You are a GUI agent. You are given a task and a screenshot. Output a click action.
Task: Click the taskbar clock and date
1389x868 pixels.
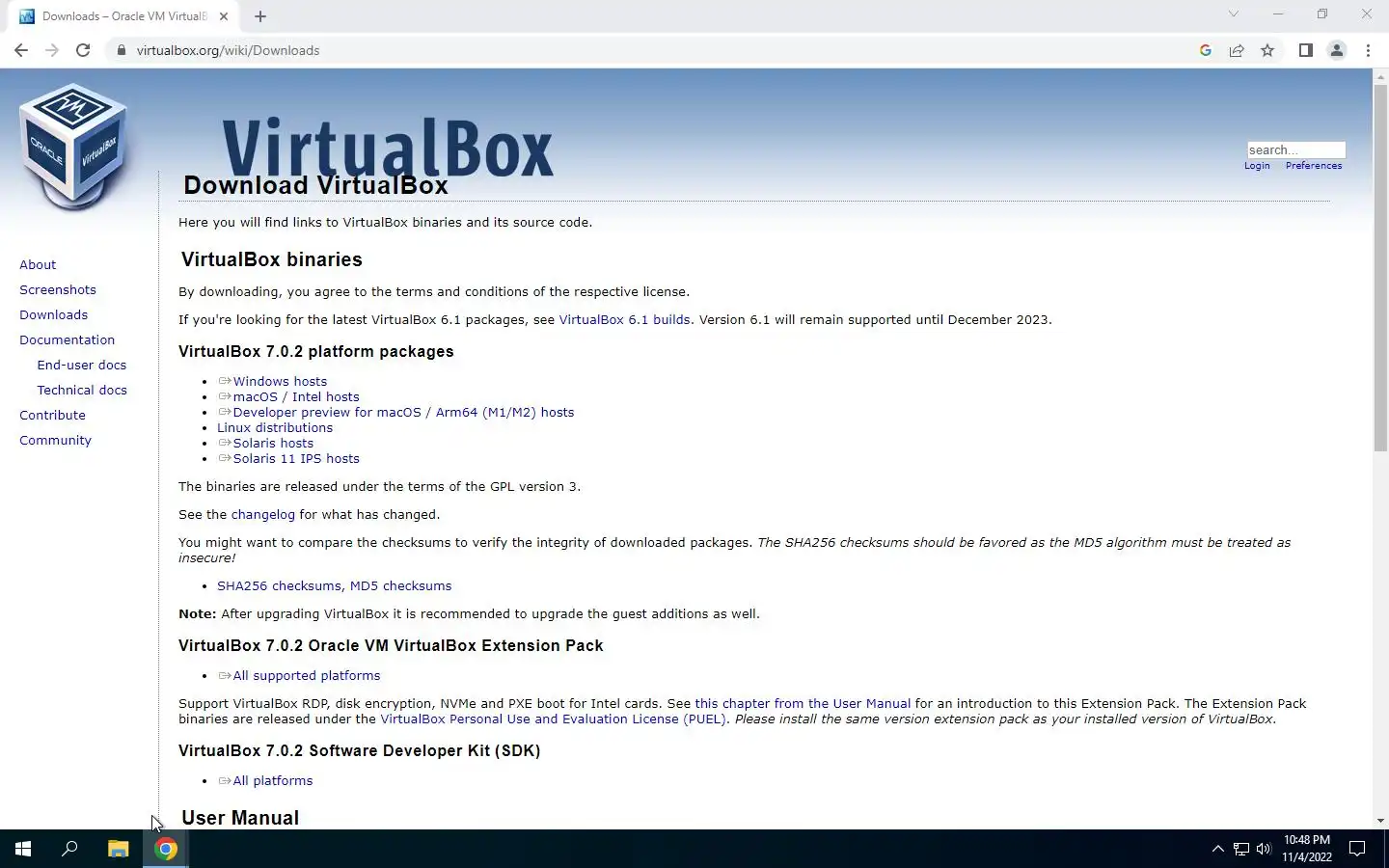(x=1307, y=849)
